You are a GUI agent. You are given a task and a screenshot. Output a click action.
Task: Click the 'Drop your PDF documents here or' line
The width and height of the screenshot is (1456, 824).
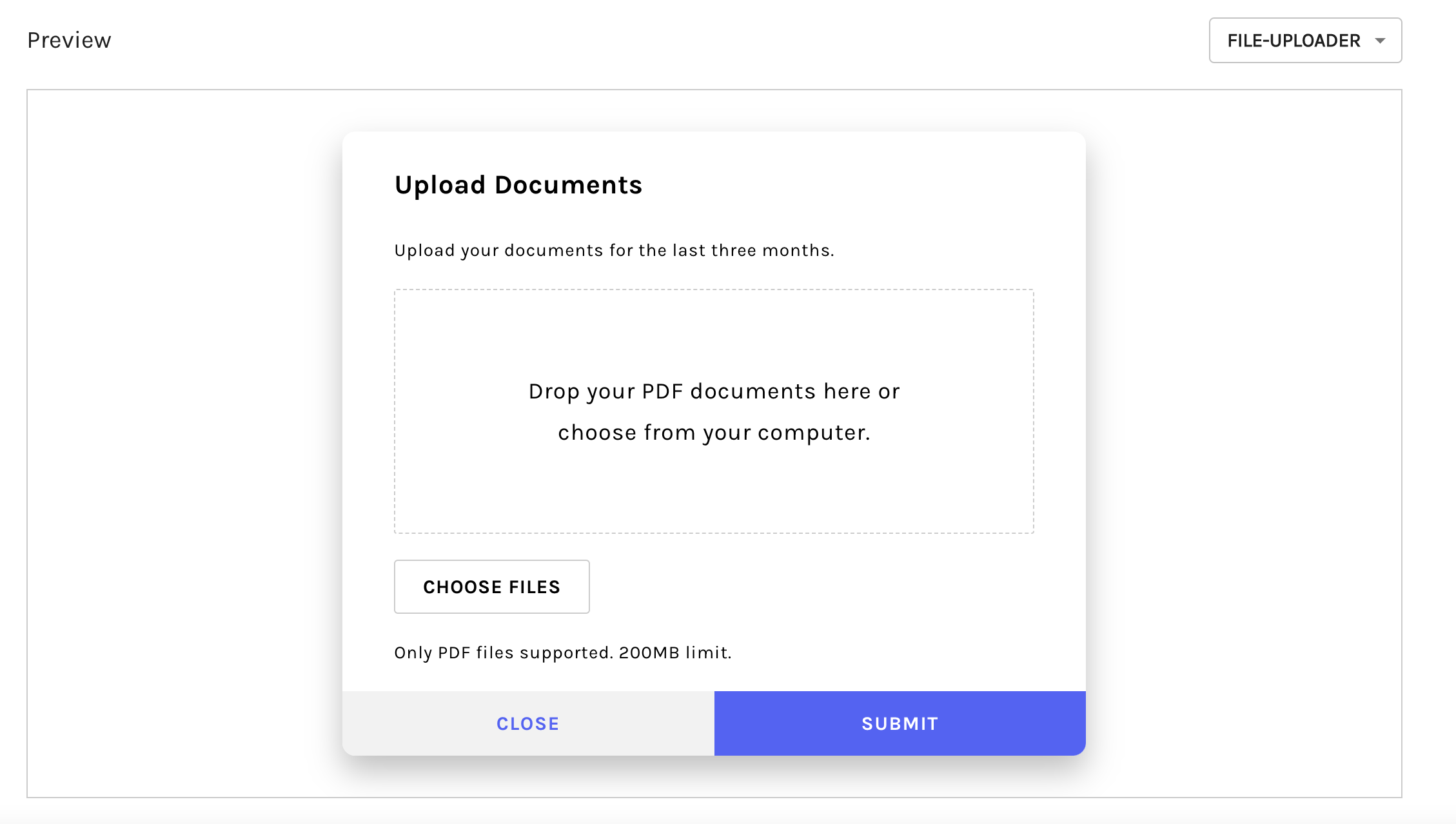point(714,391)
